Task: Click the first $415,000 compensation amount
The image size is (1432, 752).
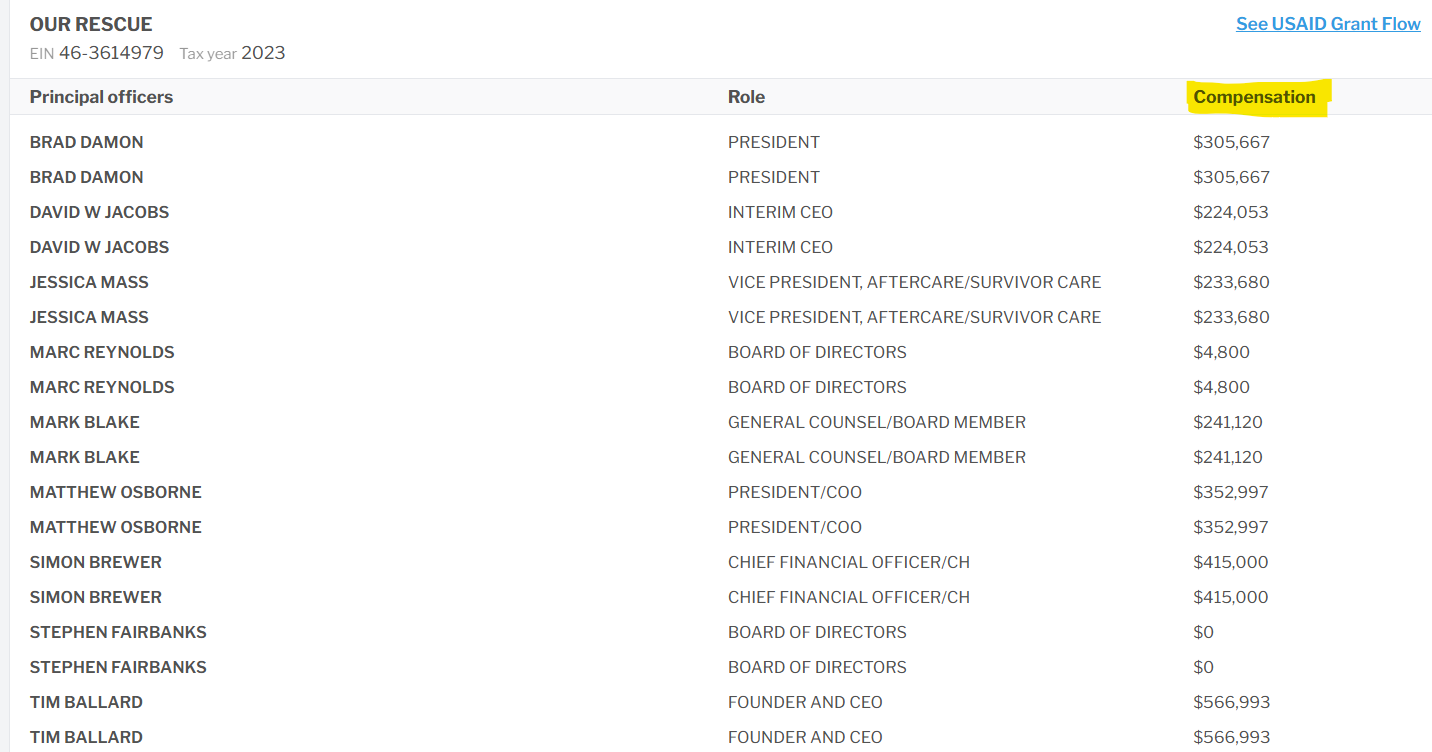Action: click(1230, 562)
